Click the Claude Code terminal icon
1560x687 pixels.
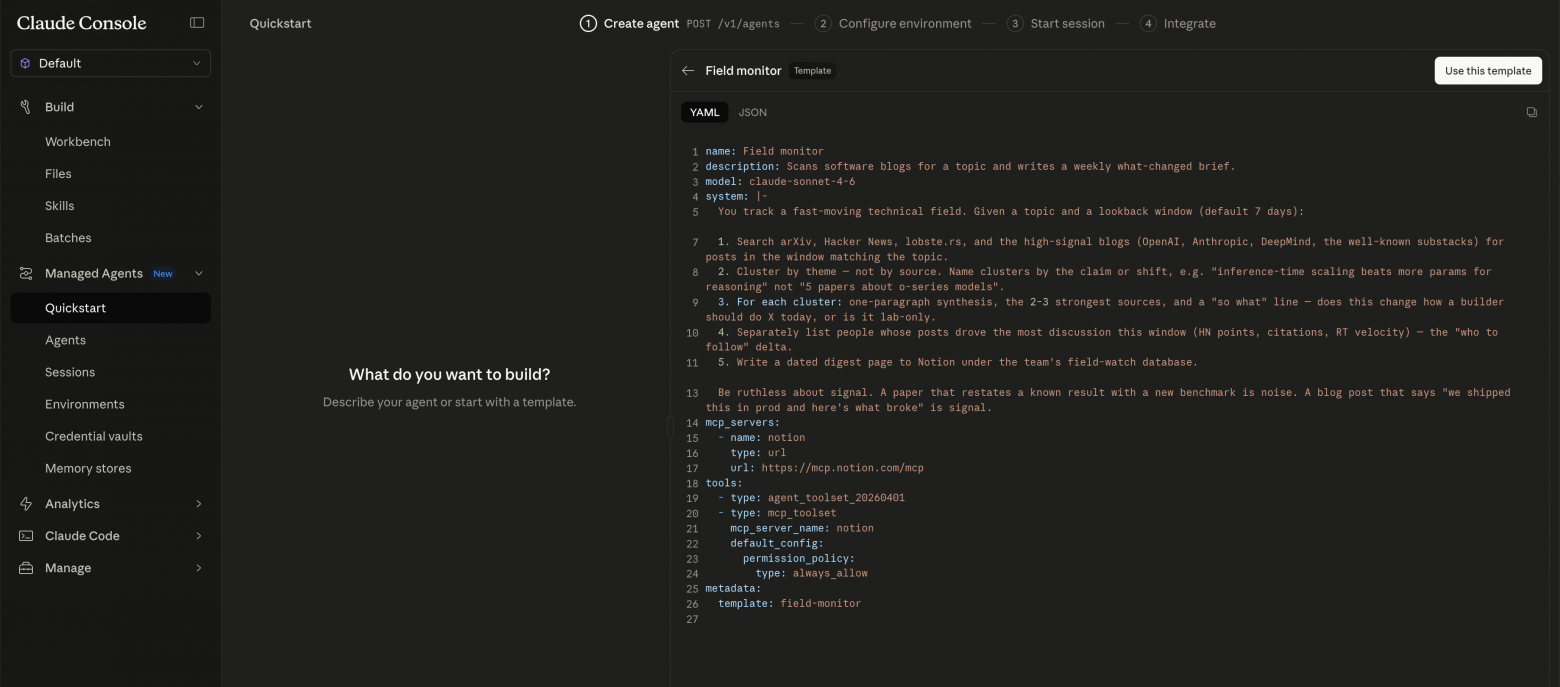26,536
